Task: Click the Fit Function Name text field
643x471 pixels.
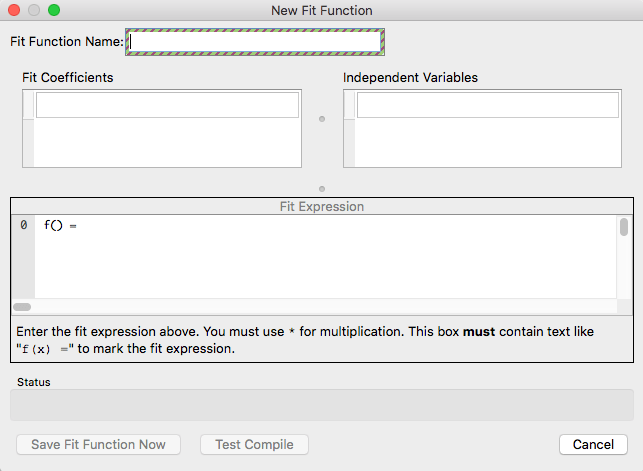Action: pyautogui.click(x=255, y=41)
